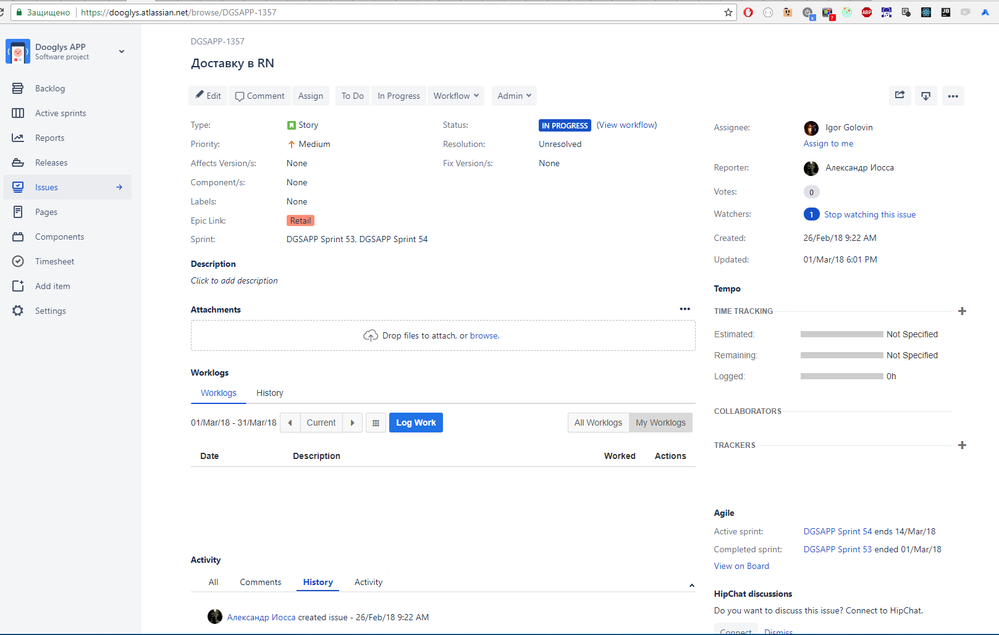This screenshot has height=635, width=999.
Task: Collapse the Activity section chevron
Action: (x=692, y=586)
